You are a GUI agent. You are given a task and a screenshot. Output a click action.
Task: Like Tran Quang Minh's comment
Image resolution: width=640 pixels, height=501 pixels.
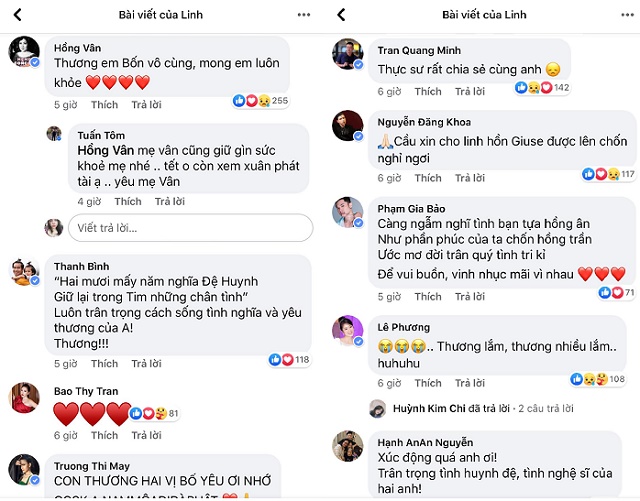(x=428, y=91)
